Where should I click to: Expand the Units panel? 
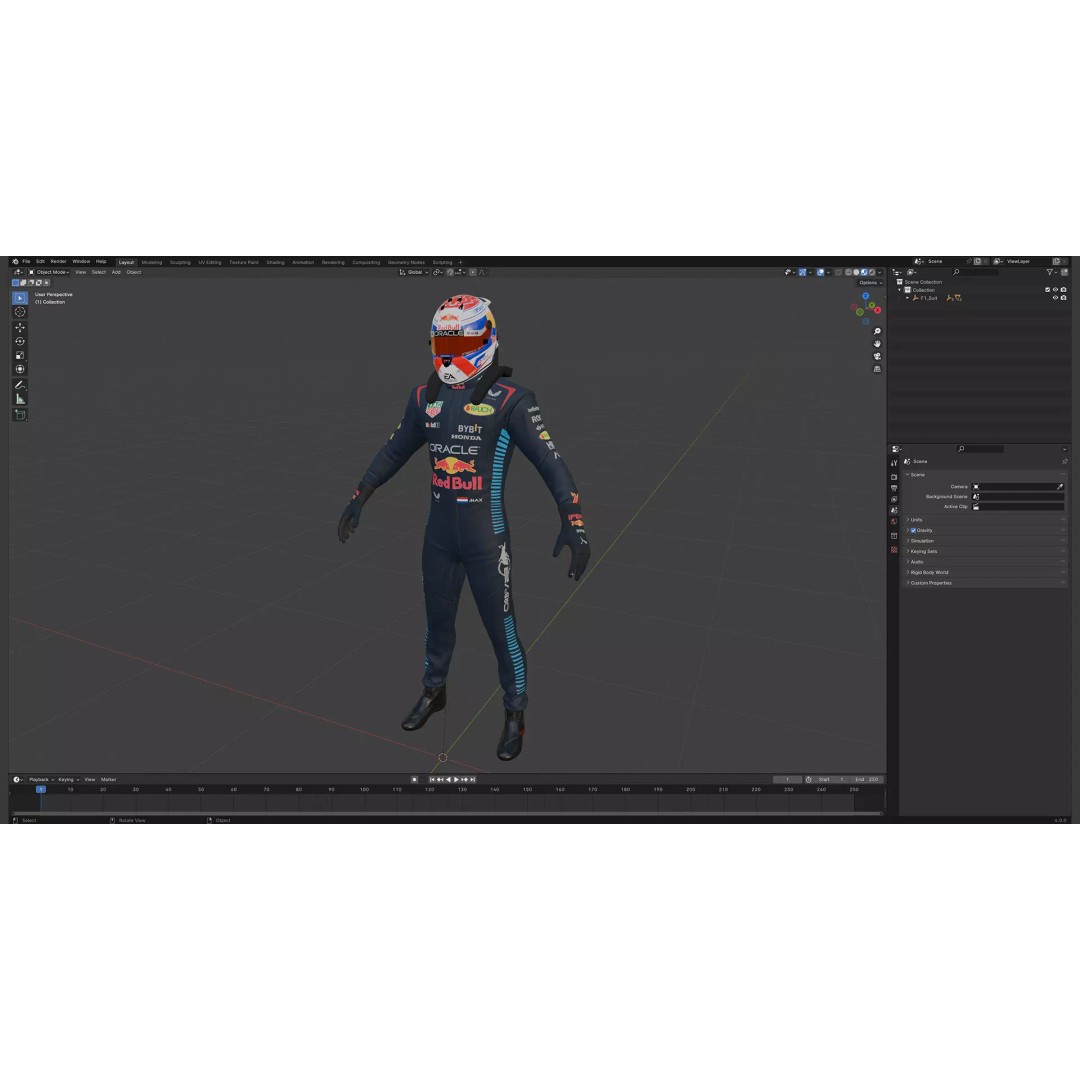(x=986, y=520)
